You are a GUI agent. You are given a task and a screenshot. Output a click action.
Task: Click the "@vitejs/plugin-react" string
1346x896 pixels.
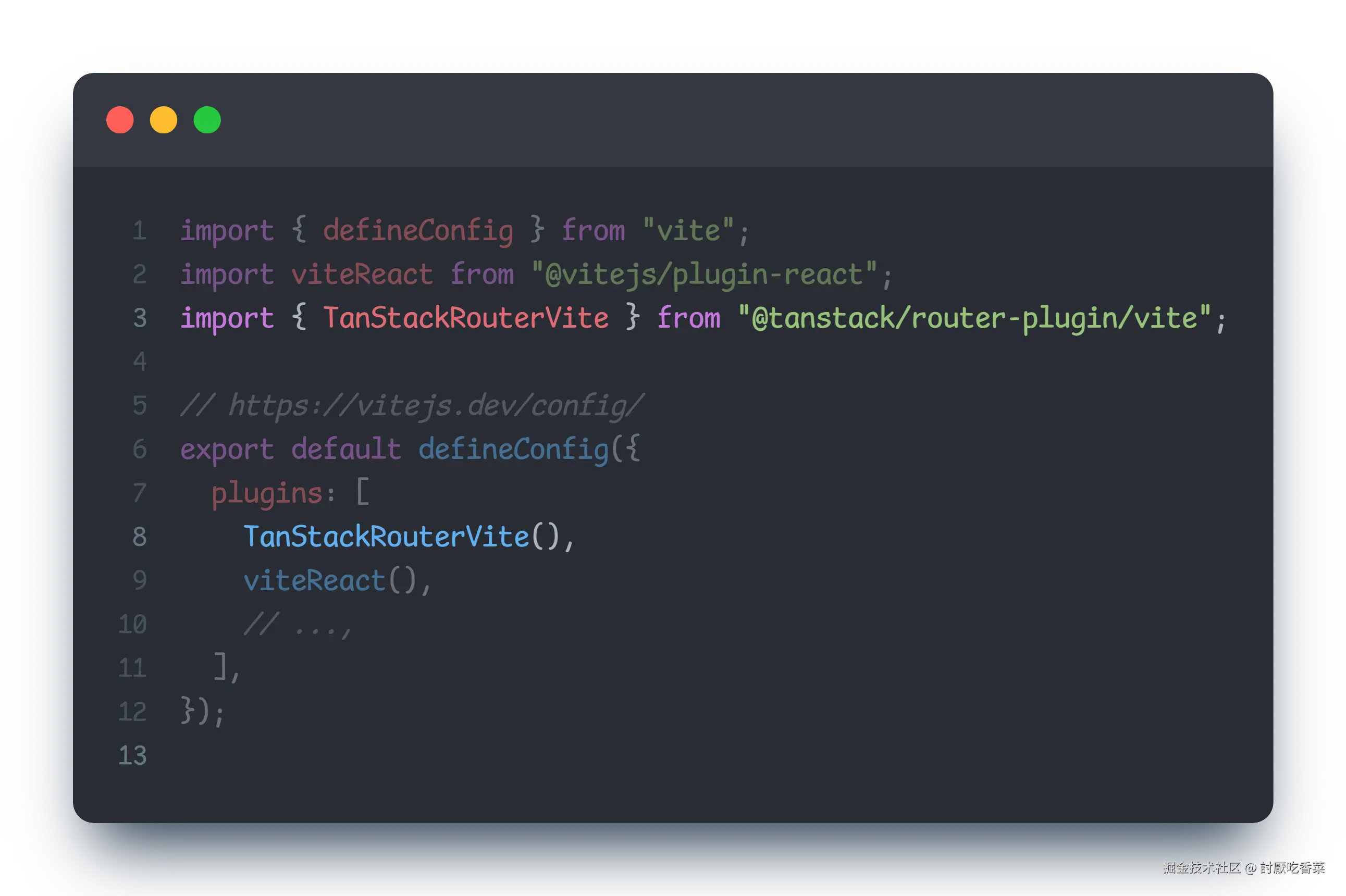tap(703, 275)
